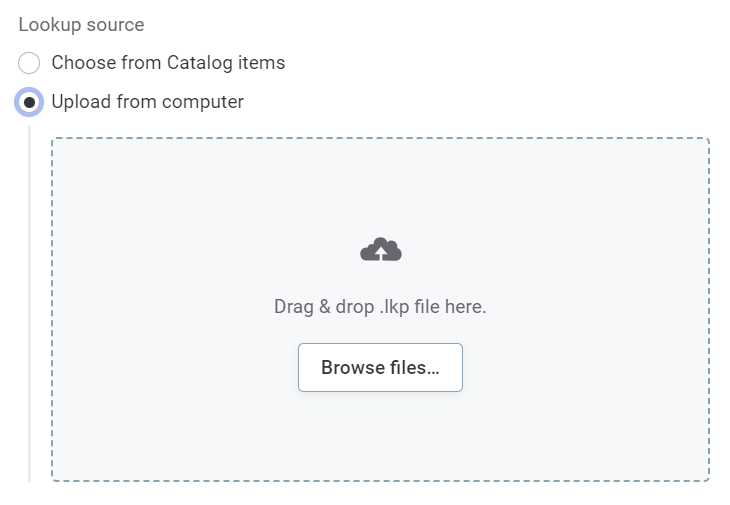Click the empty radio circle beside Catalog items
The height and width of the screenshot is (505, 730).
[x=29, y=63]
